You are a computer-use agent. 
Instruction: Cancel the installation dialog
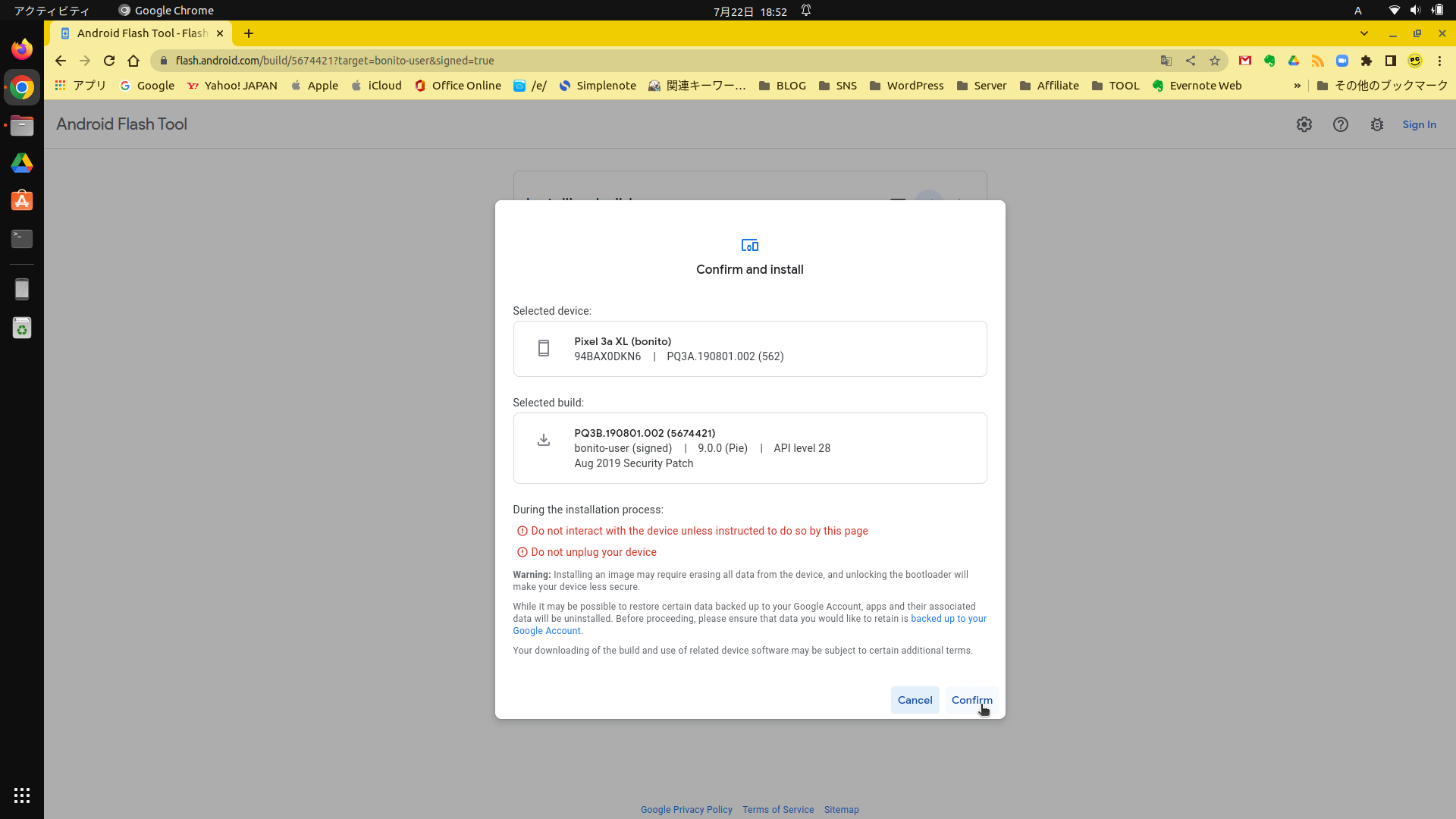pyautogui.click(x=915, y=700)
